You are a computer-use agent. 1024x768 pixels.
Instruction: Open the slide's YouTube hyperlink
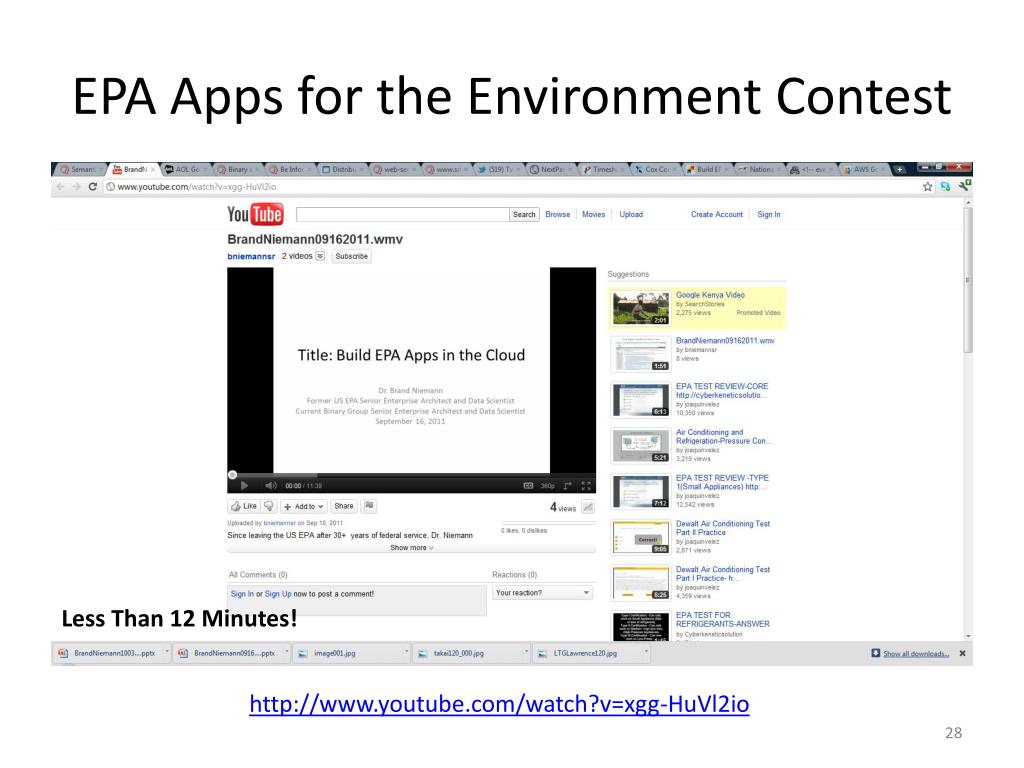point(499,704)
